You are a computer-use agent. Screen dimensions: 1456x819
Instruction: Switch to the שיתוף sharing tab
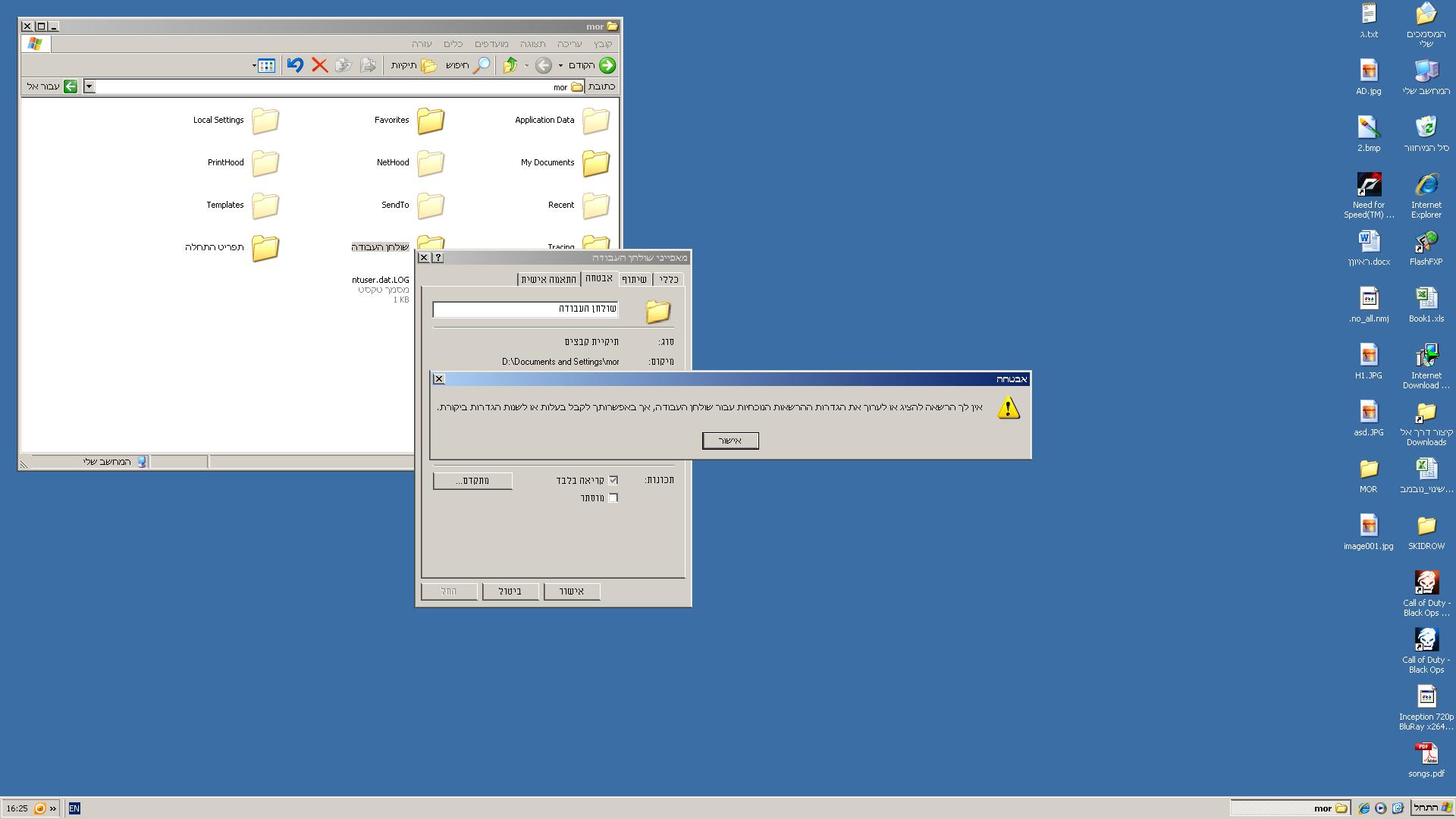coord(635,280)
